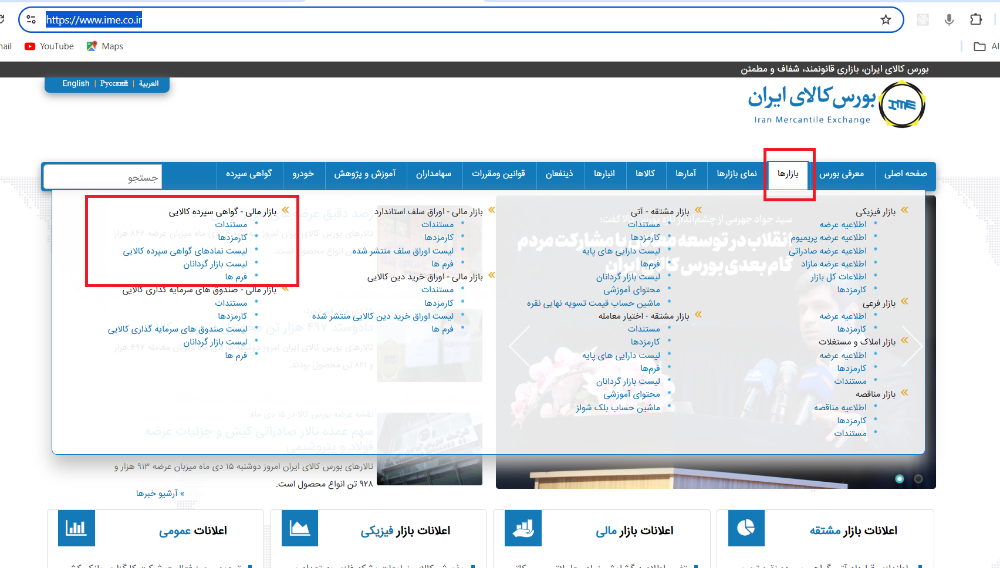This screenshot has width=1000, height=568.
Task: Open اعلانات عمومی card title
Action: click(x=193, y=530)
